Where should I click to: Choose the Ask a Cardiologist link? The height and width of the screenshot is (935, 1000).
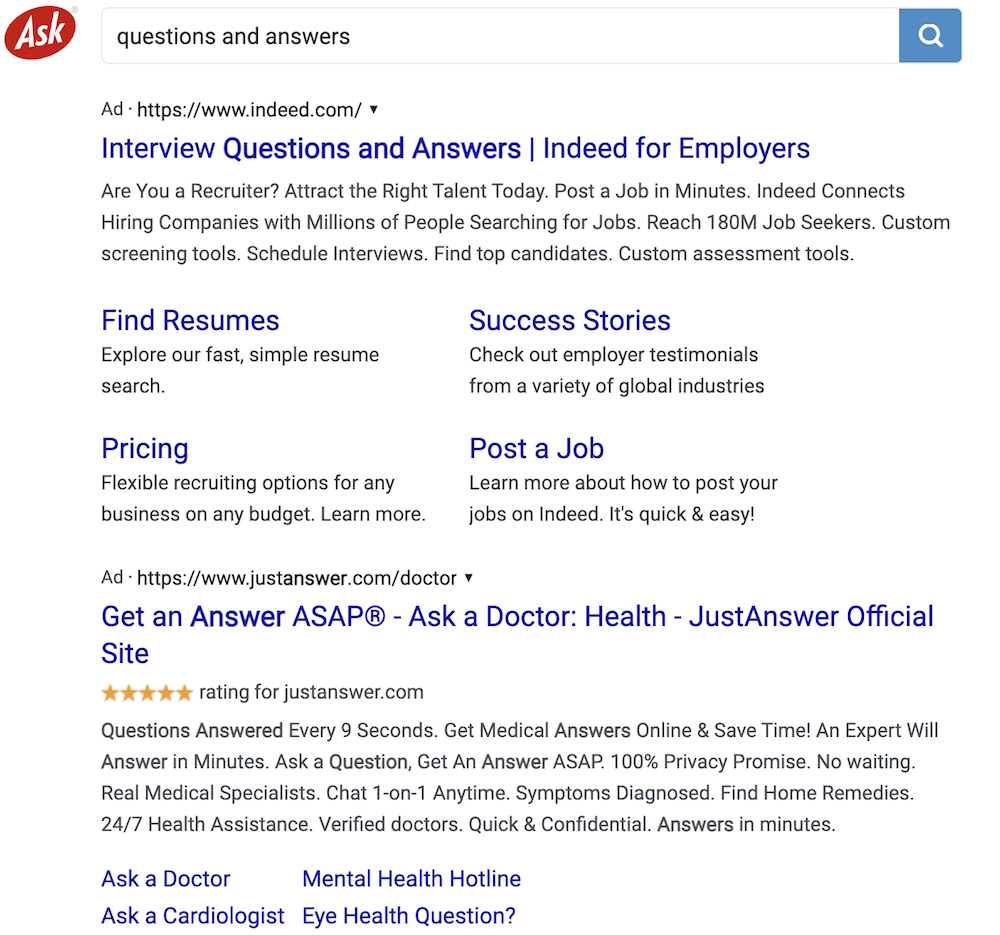click(193, 916)
